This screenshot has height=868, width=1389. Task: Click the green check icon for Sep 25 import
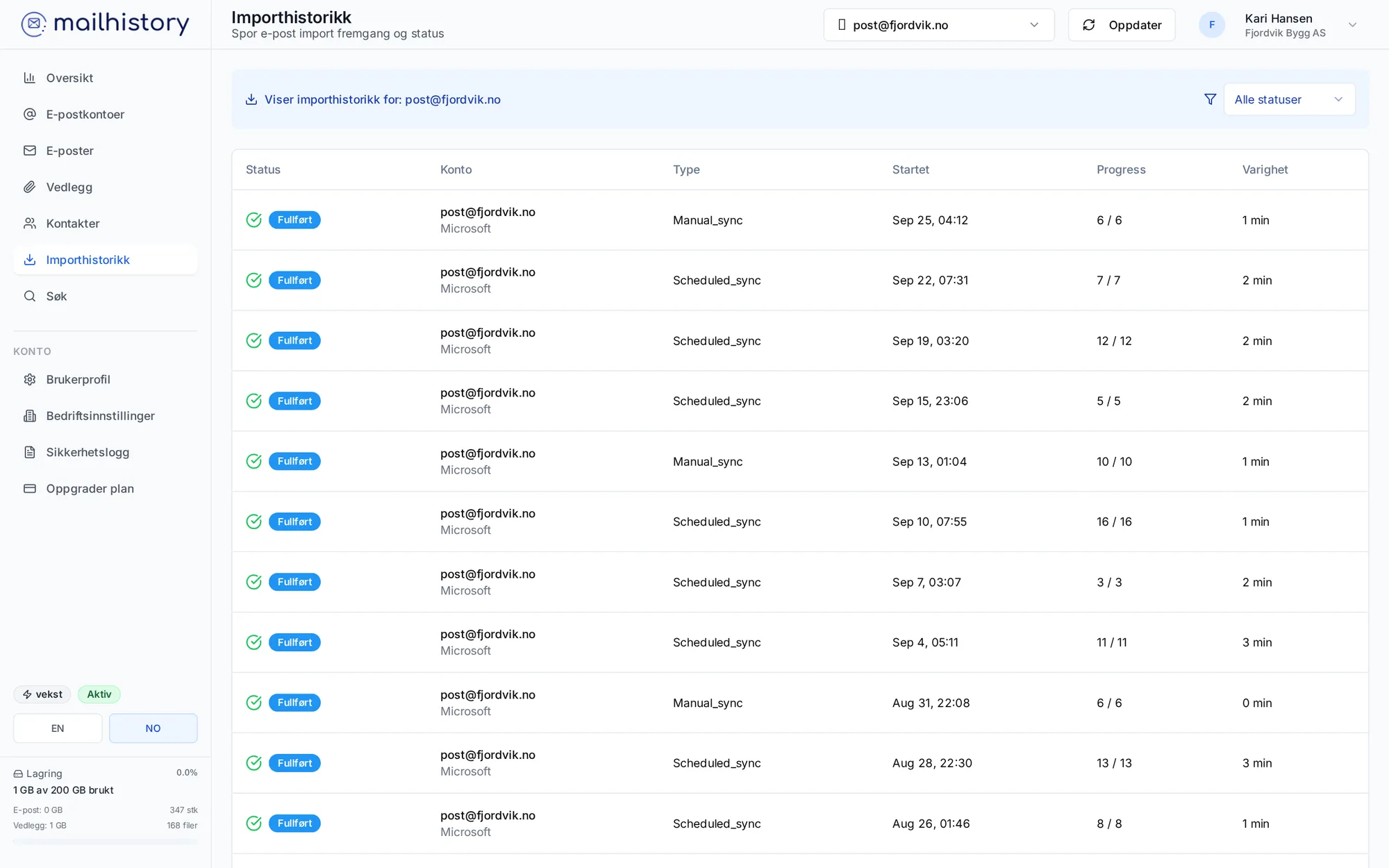tap(254, 219)
